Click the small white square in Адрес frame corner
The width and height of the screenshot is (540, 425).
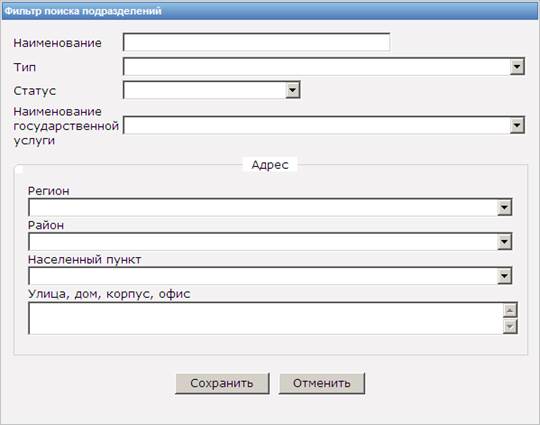pos(19,170)
